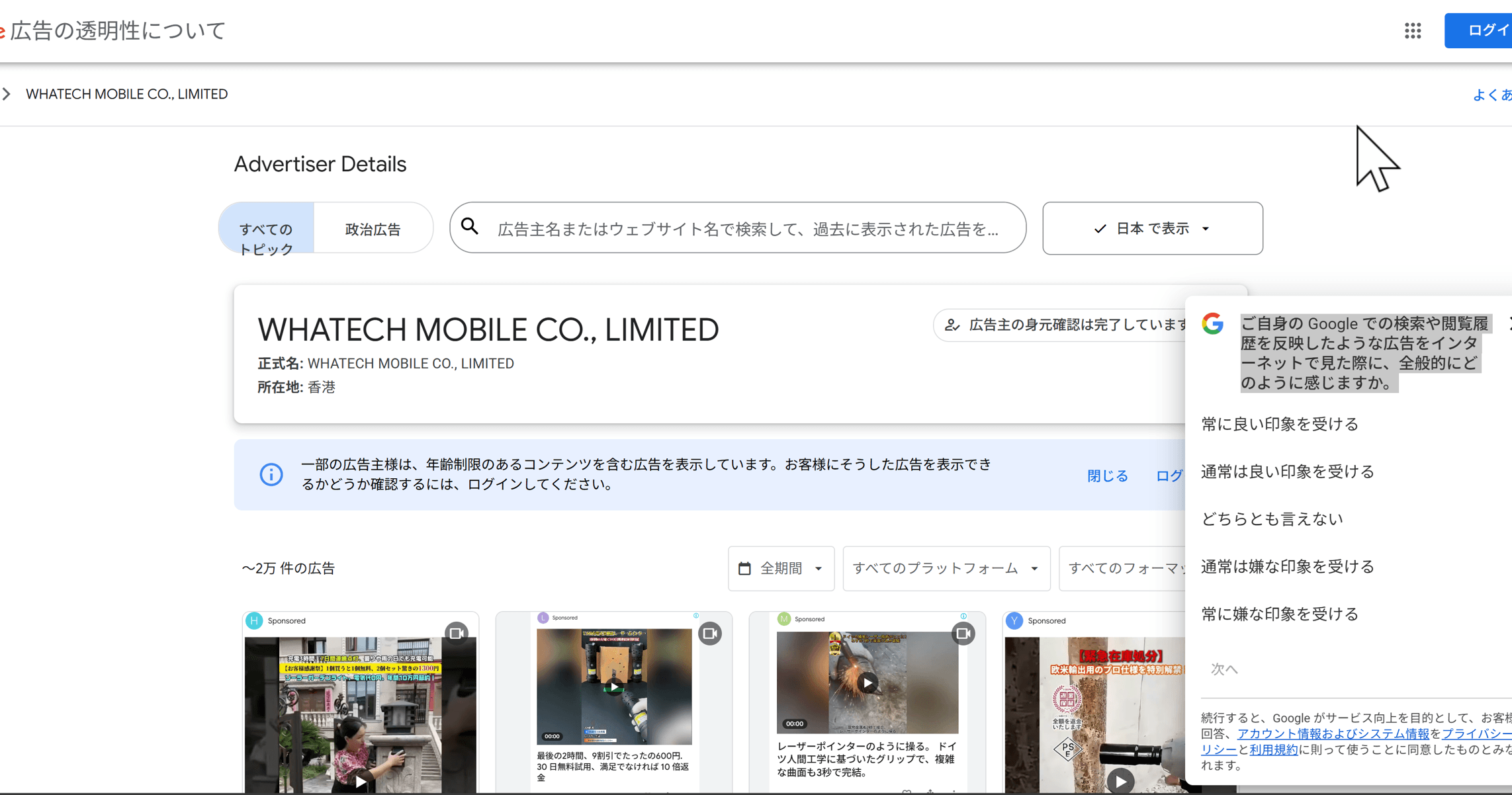Click the L avatar on second ad
Viewport: 1512px width, 795px height.
[543, 618]
